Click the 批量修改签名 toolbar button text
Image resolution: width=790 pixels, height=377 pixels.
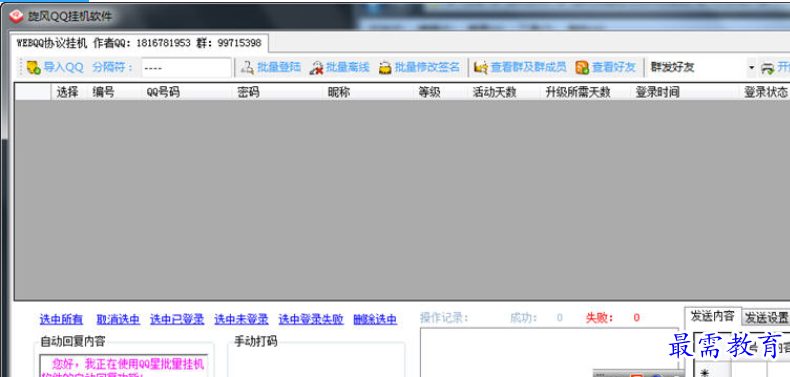[x=427, y=68]
